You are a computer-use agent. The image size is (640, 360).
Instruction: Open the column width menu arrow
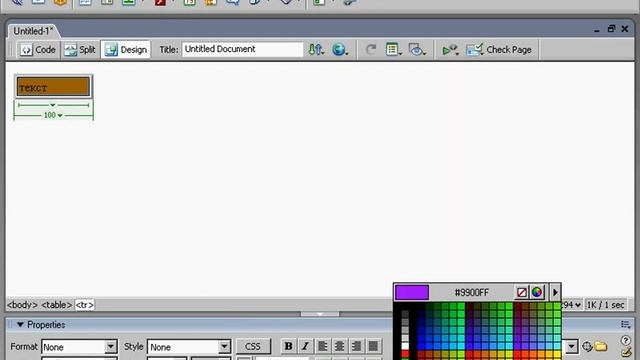coord(53,105)
